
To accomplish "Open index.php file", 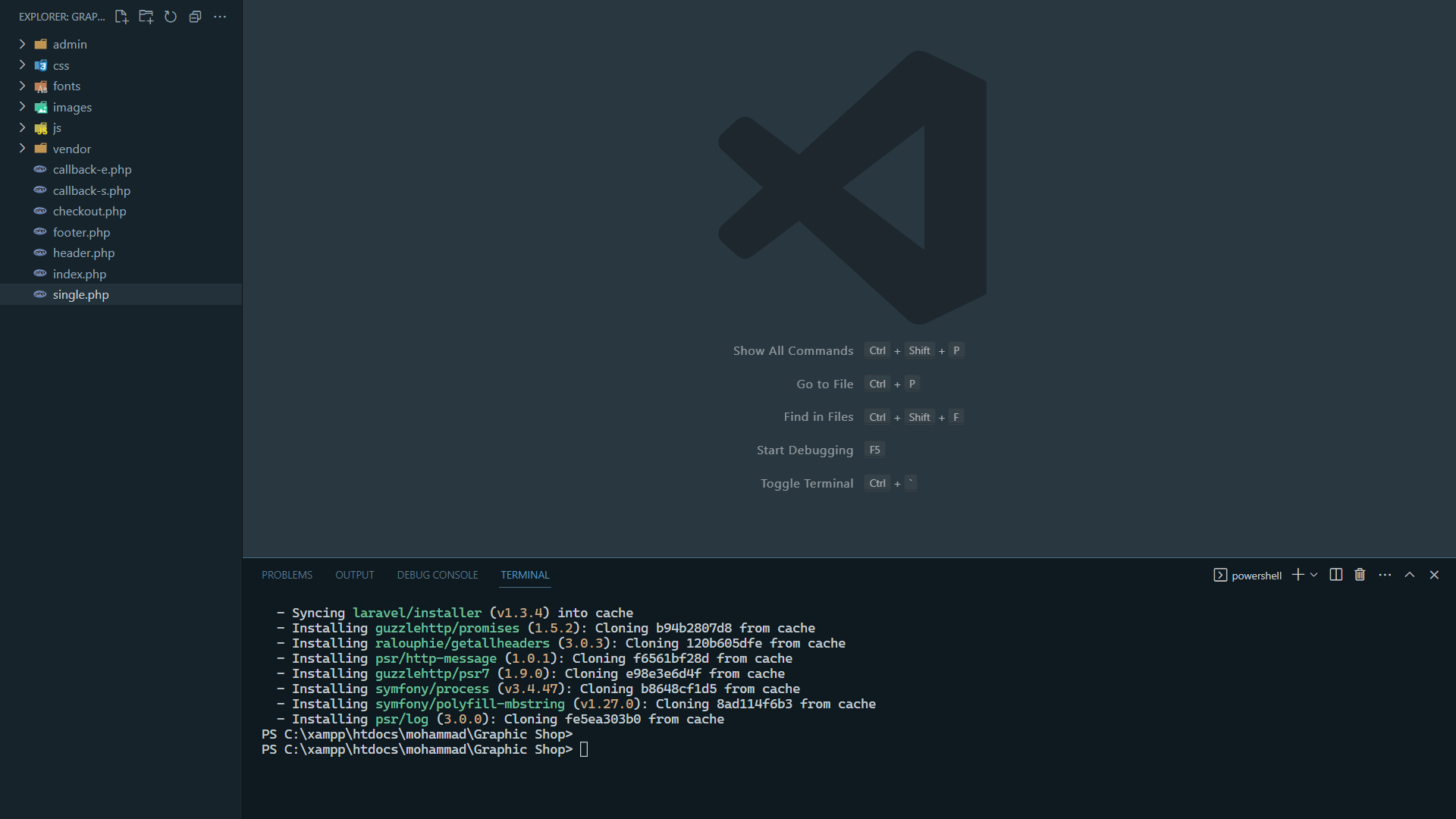I will [121, 274].
